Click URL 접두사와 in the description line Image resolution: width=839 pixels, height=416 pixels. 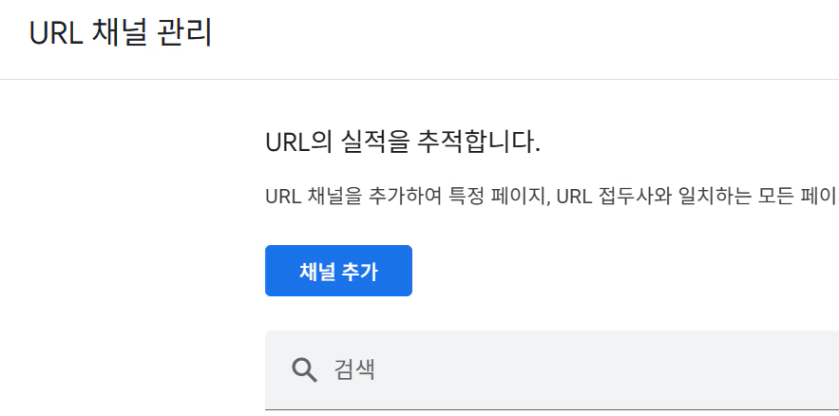613,196
